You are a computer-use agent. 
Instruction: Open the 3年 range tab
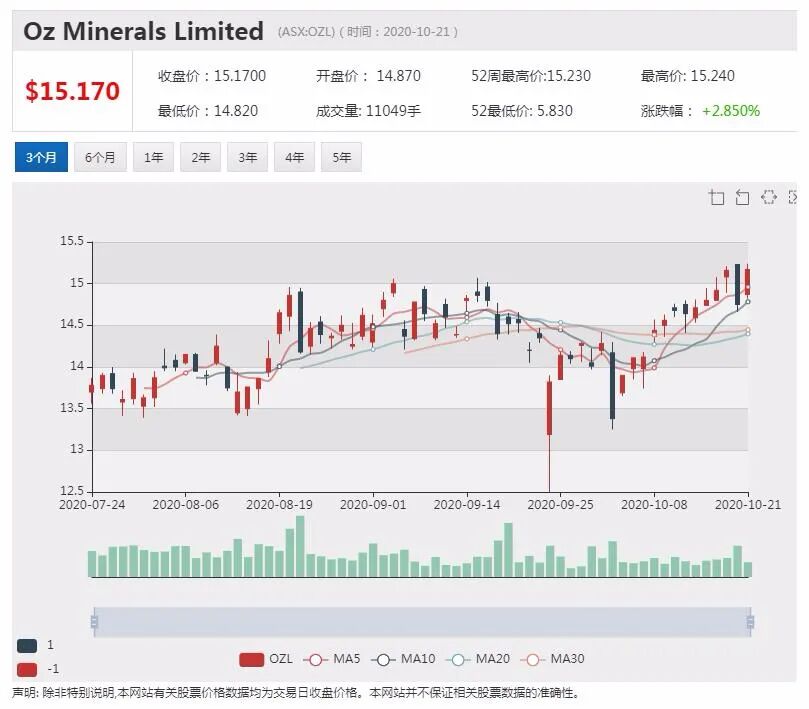[x=248, y=157]
